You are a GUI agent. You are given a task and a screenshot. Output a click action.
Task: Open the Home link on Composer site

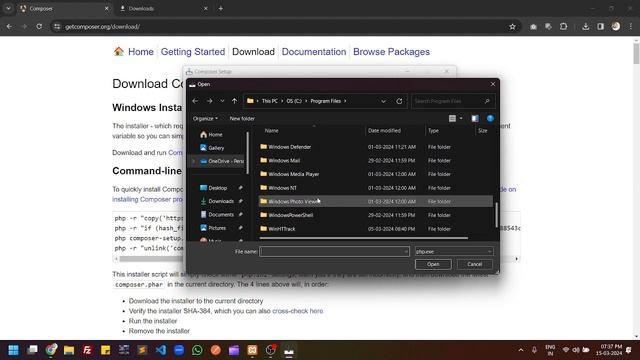140,52
